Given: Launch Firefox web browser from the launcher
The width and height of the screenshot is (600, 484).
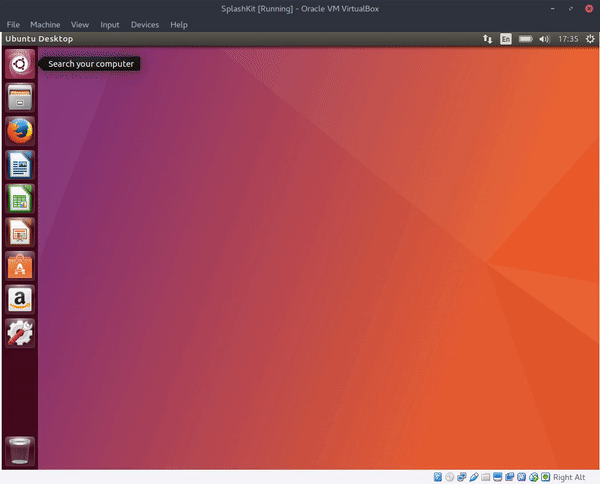Looking at the screenshot, I should pyautogui.click(x=20, y=131).
